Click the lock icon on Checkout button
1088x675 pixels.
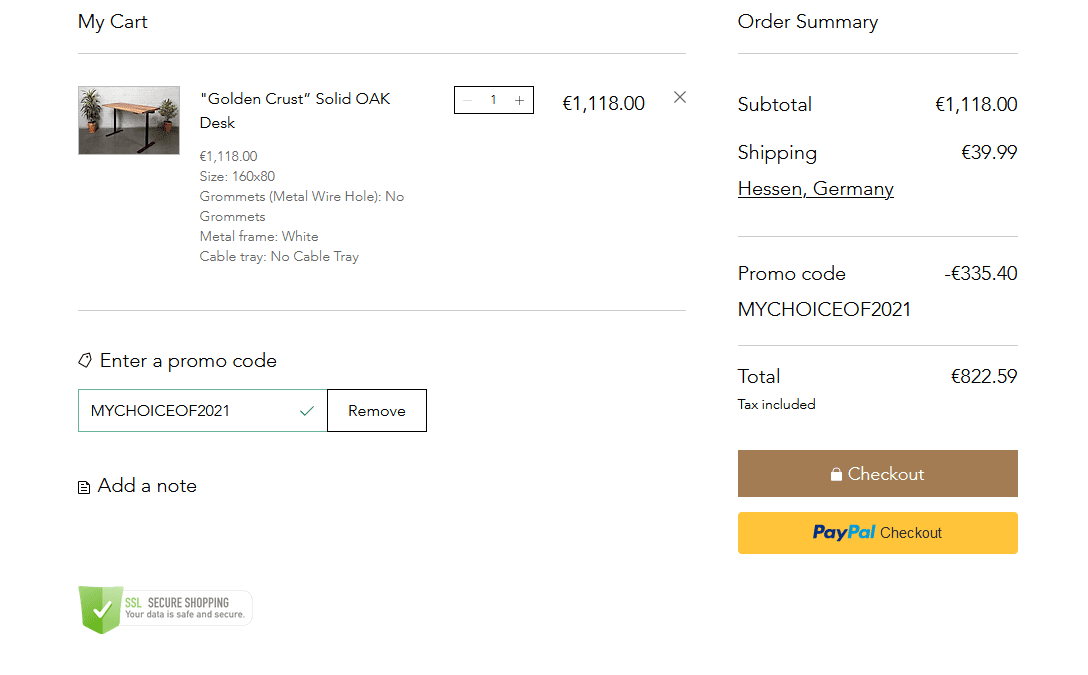click(836, 475)
